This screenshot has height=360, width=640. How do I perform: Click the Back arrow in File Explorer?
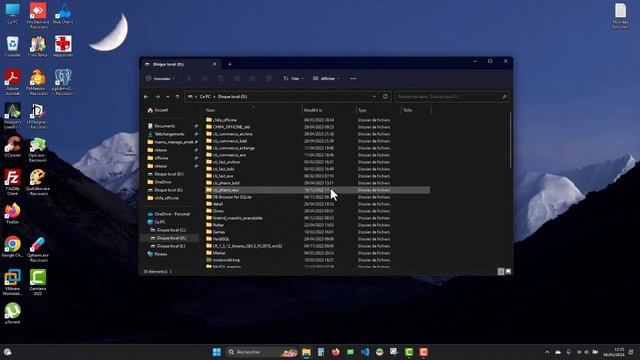(x=146, y=97)
